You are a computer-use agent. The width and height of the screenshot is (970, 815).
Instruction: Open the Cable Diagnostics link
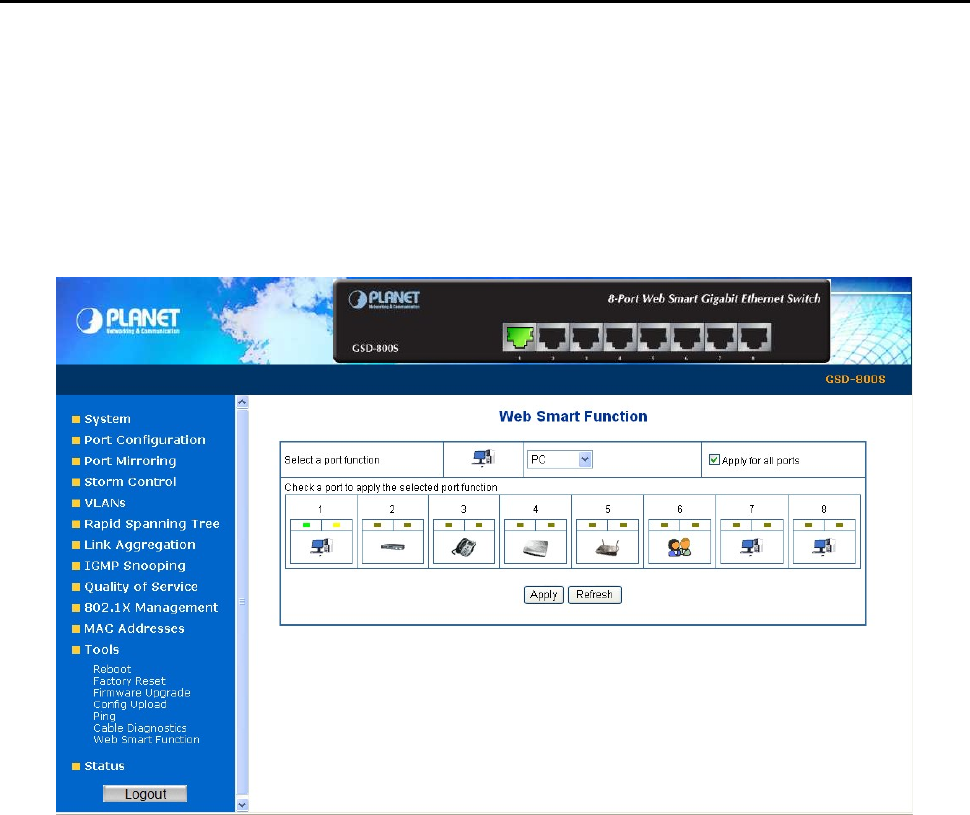[140, 728]
